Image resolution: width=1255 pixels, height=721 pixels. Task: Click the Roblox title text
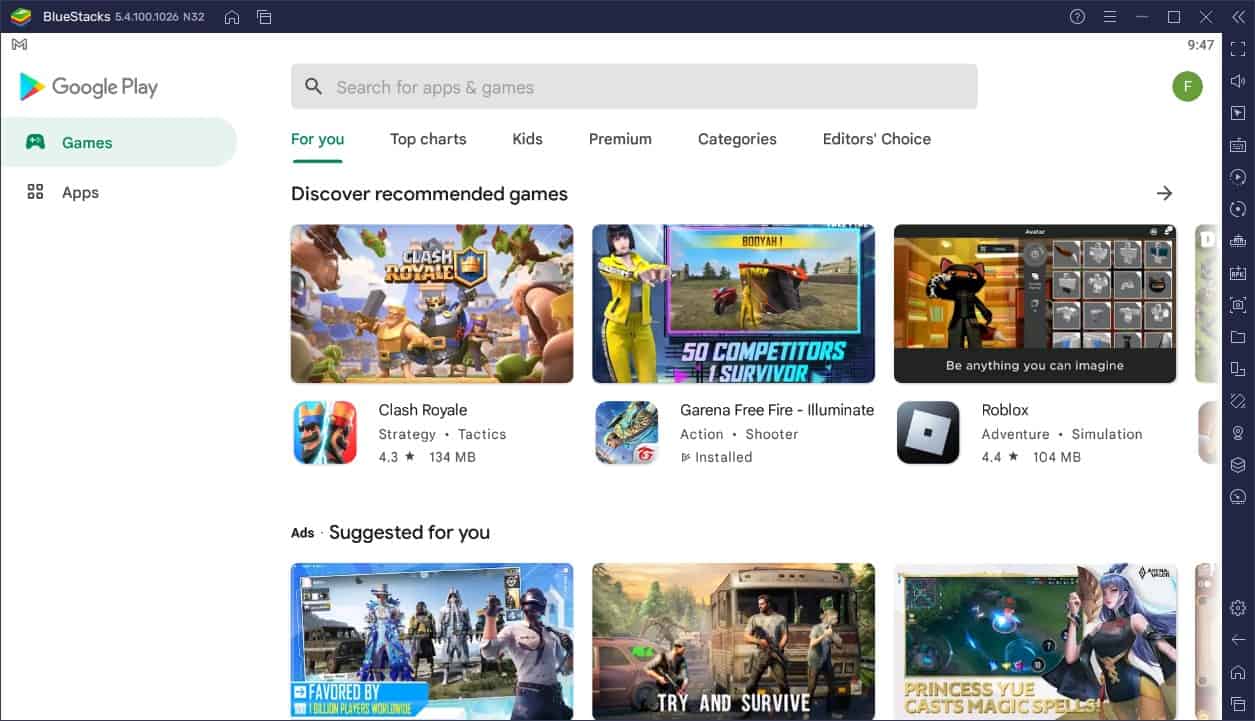(1005, 410)
